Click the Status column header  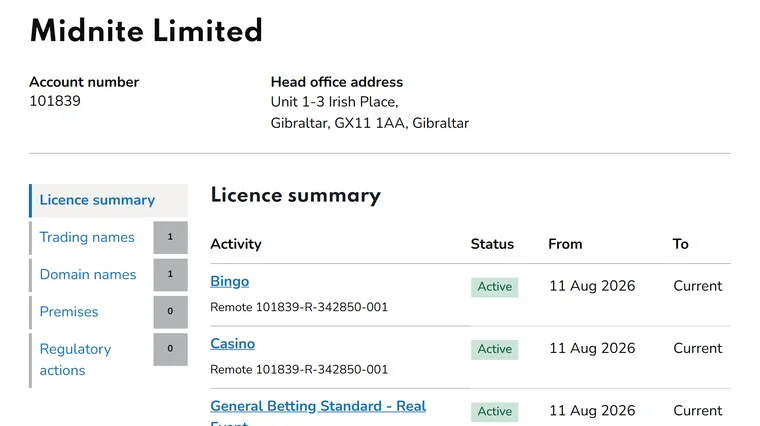[492, 244]
